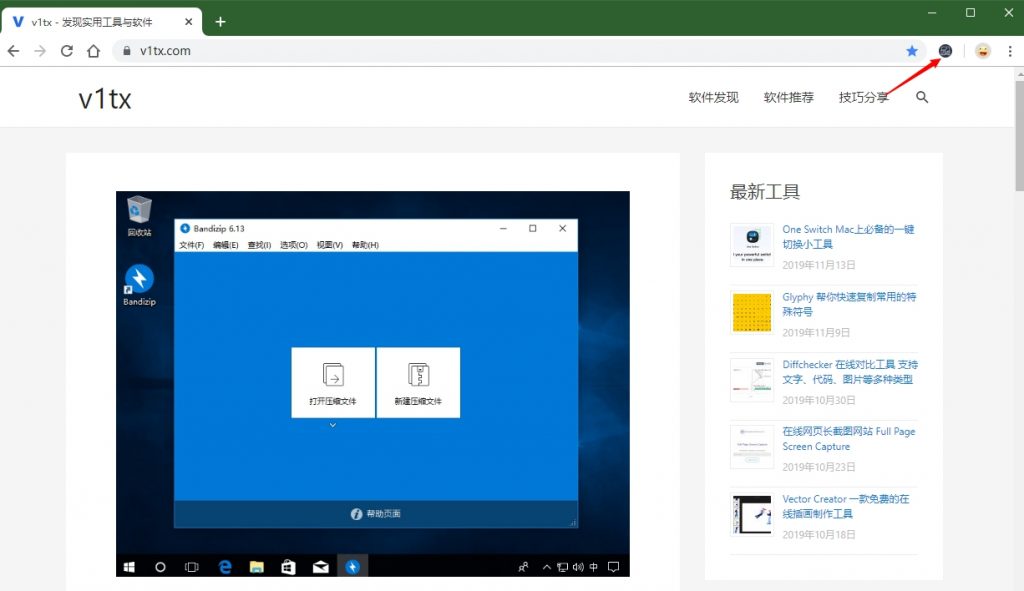Open the profile avatar menu
Viewport: 1024px width, 591px height.
tap(982, 51)
